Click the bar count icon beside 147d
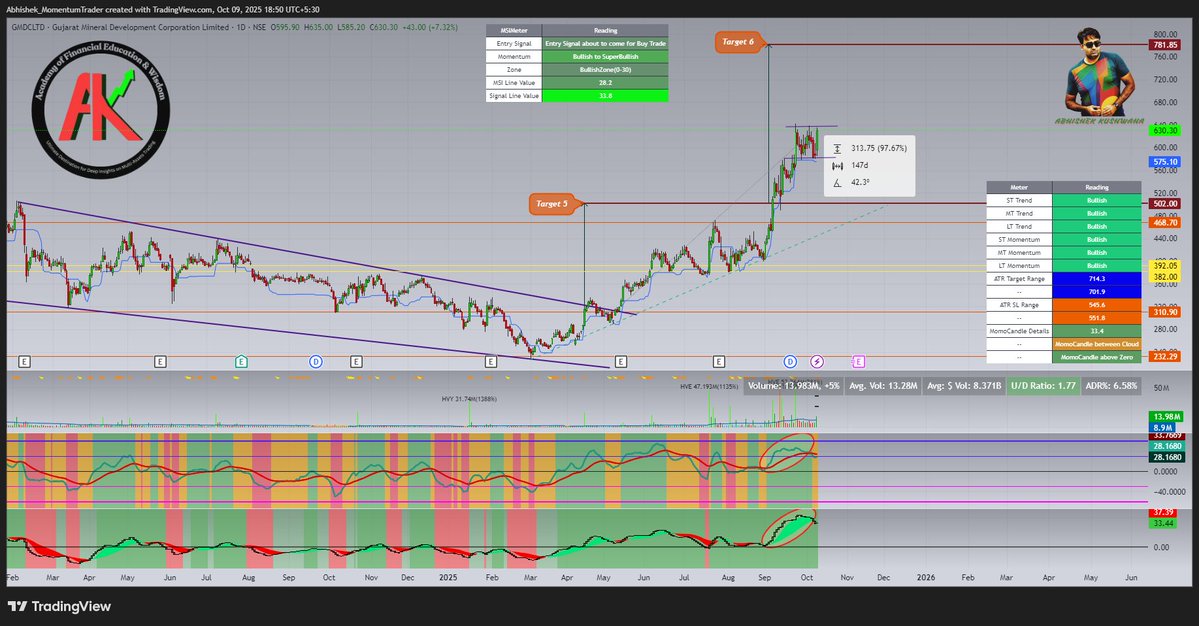Image resolution: width=1199 pixels, height=626 pixels. click(x=837, y=165)
